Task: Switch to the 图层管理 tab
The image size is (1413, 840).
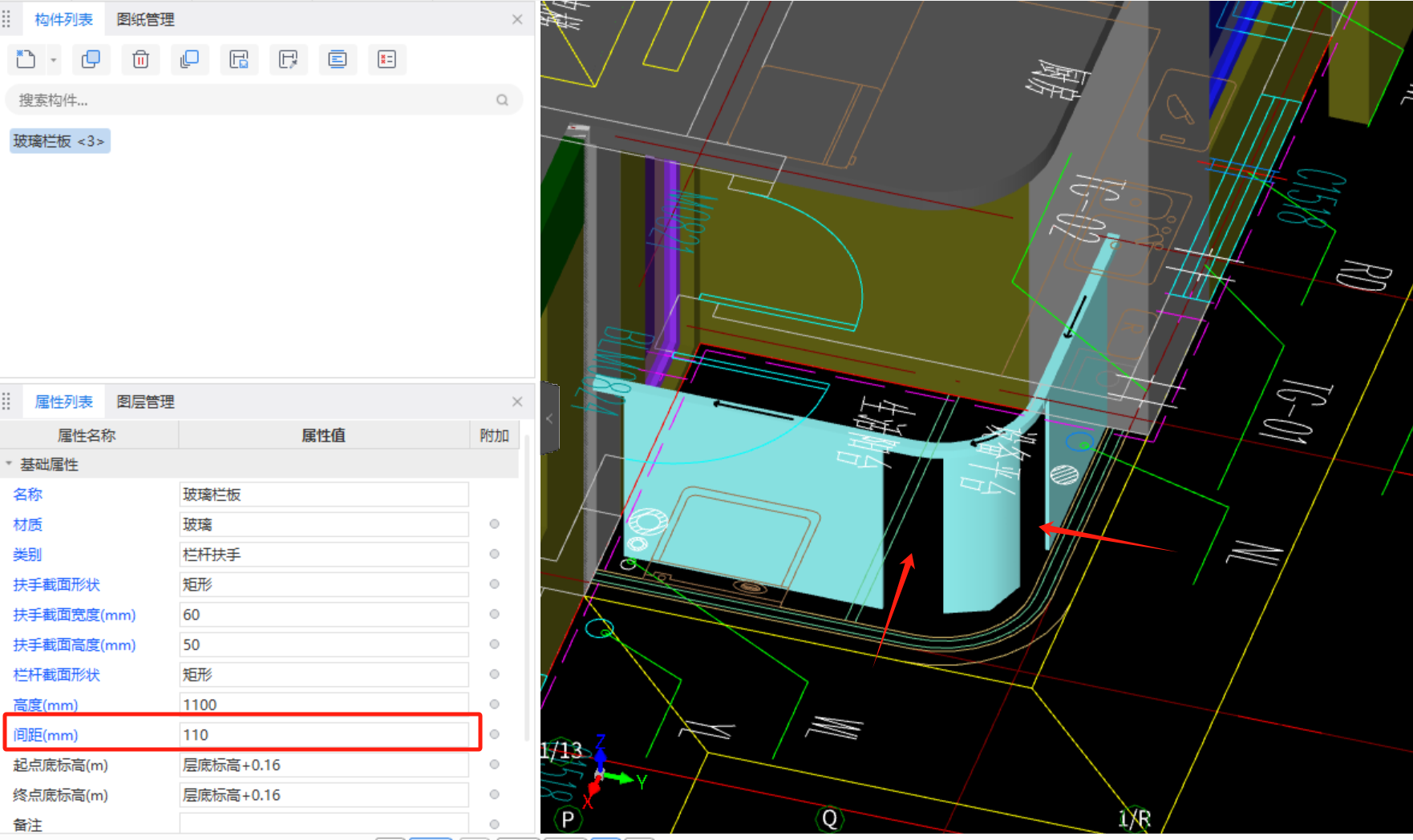Action: (x=145, y=402)
